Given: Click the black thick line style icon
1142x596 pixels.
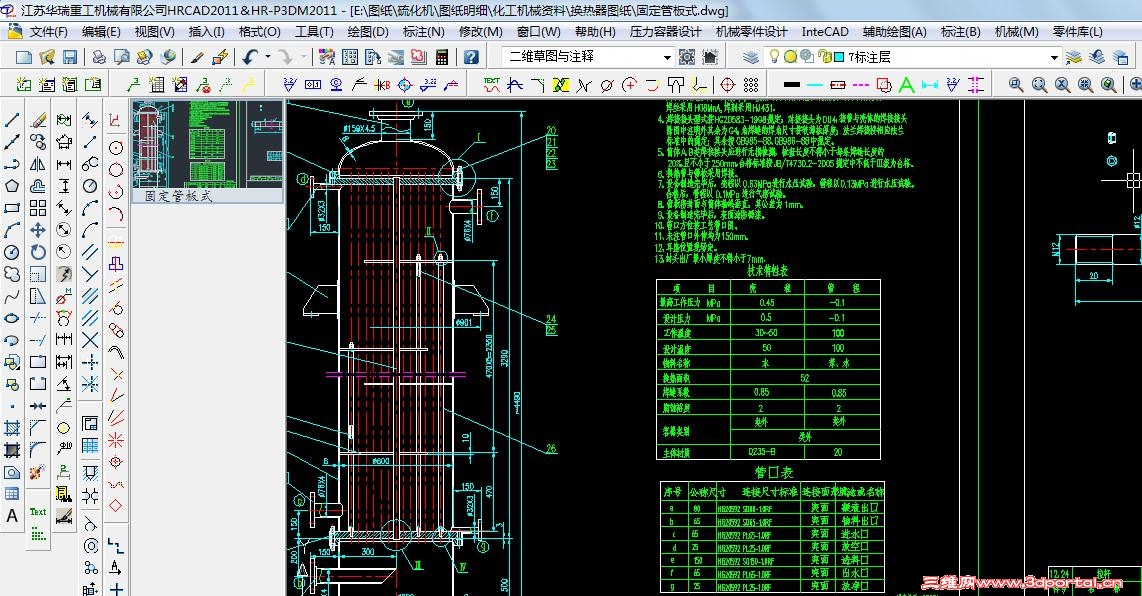Looking at the screenshot, I should point(792,85).
